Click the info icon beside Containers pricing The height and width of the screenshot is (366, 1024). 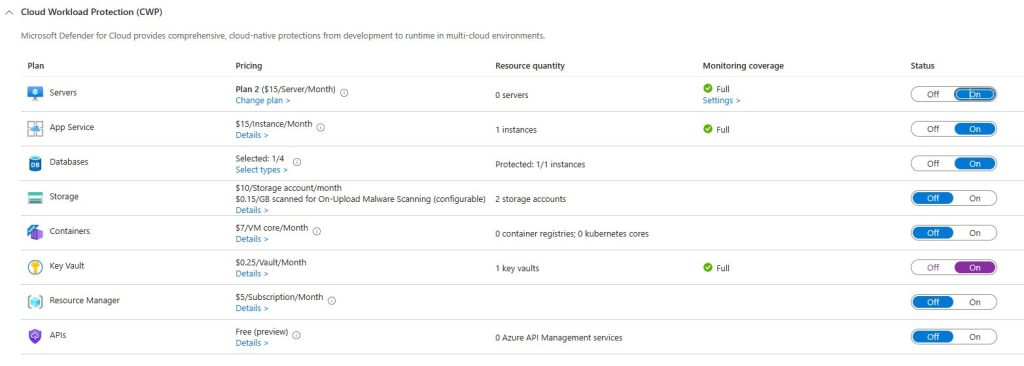316,231
